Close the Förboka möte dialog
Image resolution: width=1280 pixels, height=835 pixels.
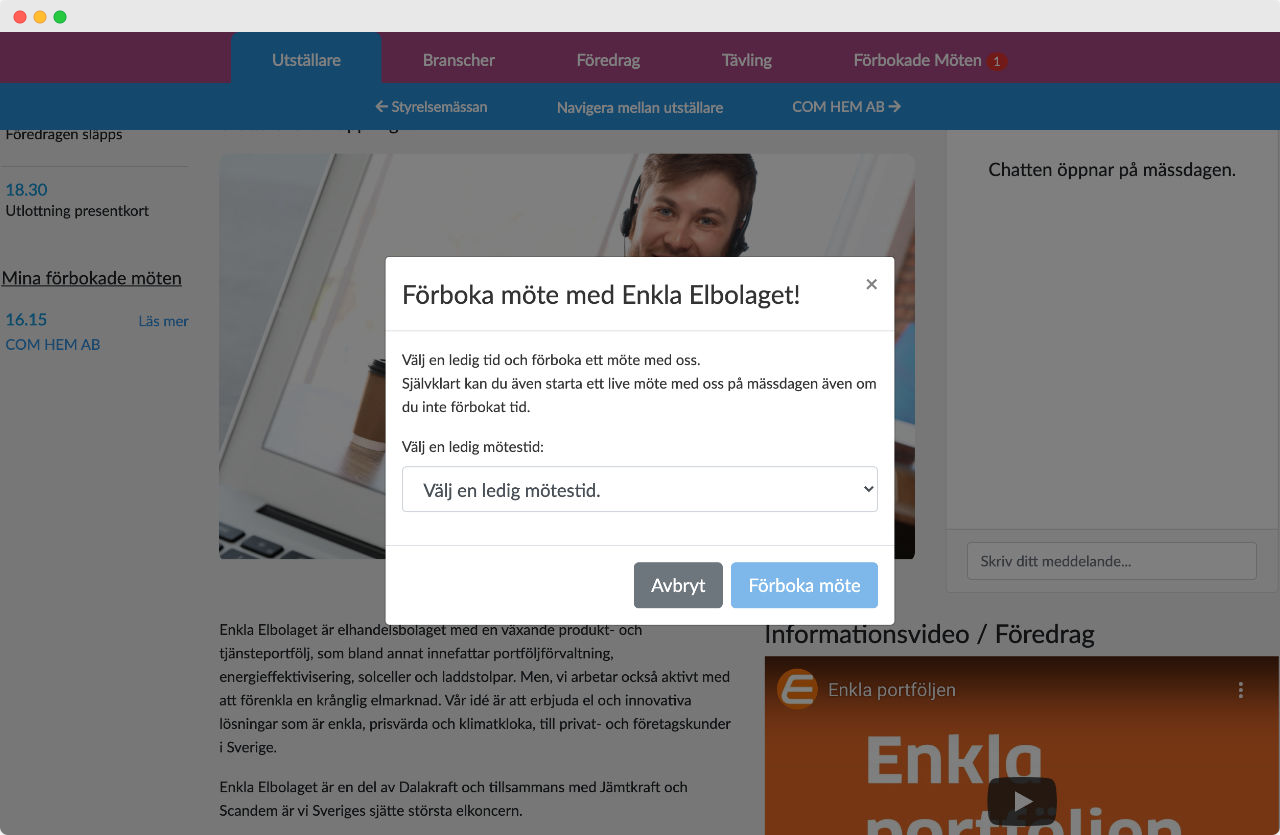(x=871, y=284)
